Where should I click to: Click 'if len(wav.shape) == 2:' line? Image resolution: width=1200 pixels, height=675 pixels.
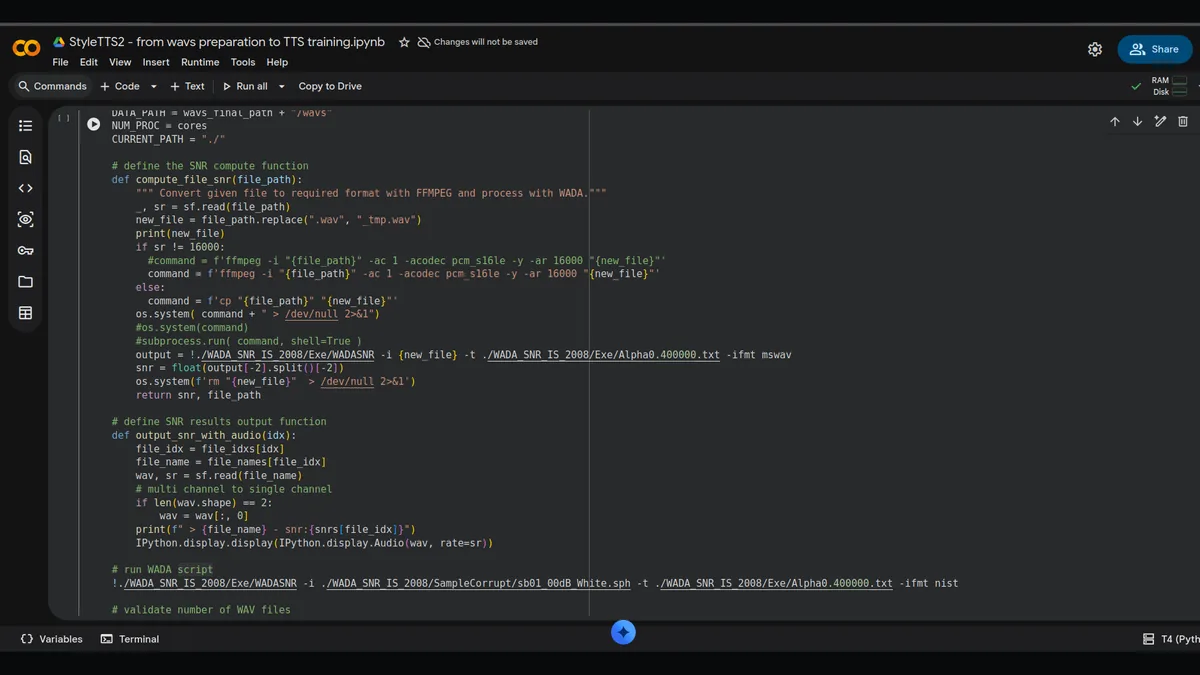[204, 503]
